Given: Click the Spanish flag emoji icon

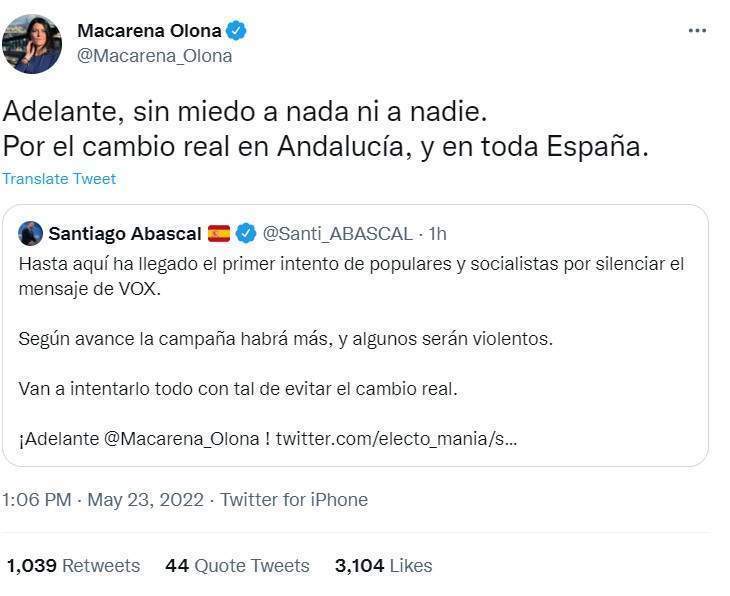Looking at the screenshot, I should pyautogui.click(x=219, y=233).
